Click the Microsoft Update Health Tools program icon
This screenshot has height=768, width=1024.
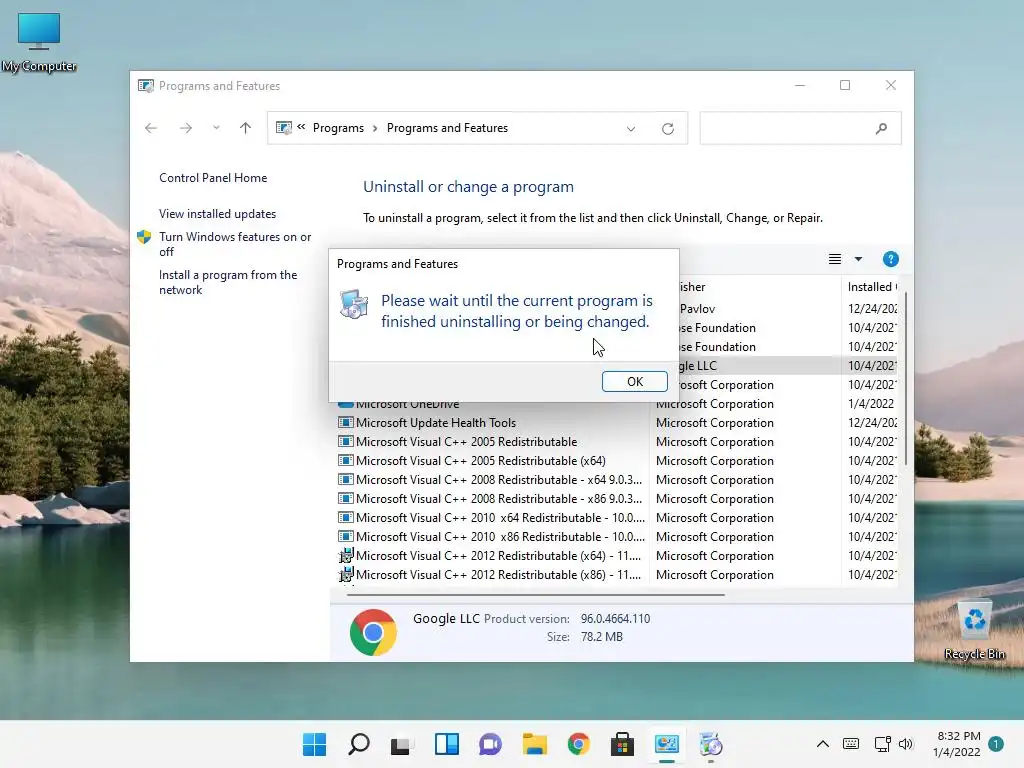click(345, 423)
